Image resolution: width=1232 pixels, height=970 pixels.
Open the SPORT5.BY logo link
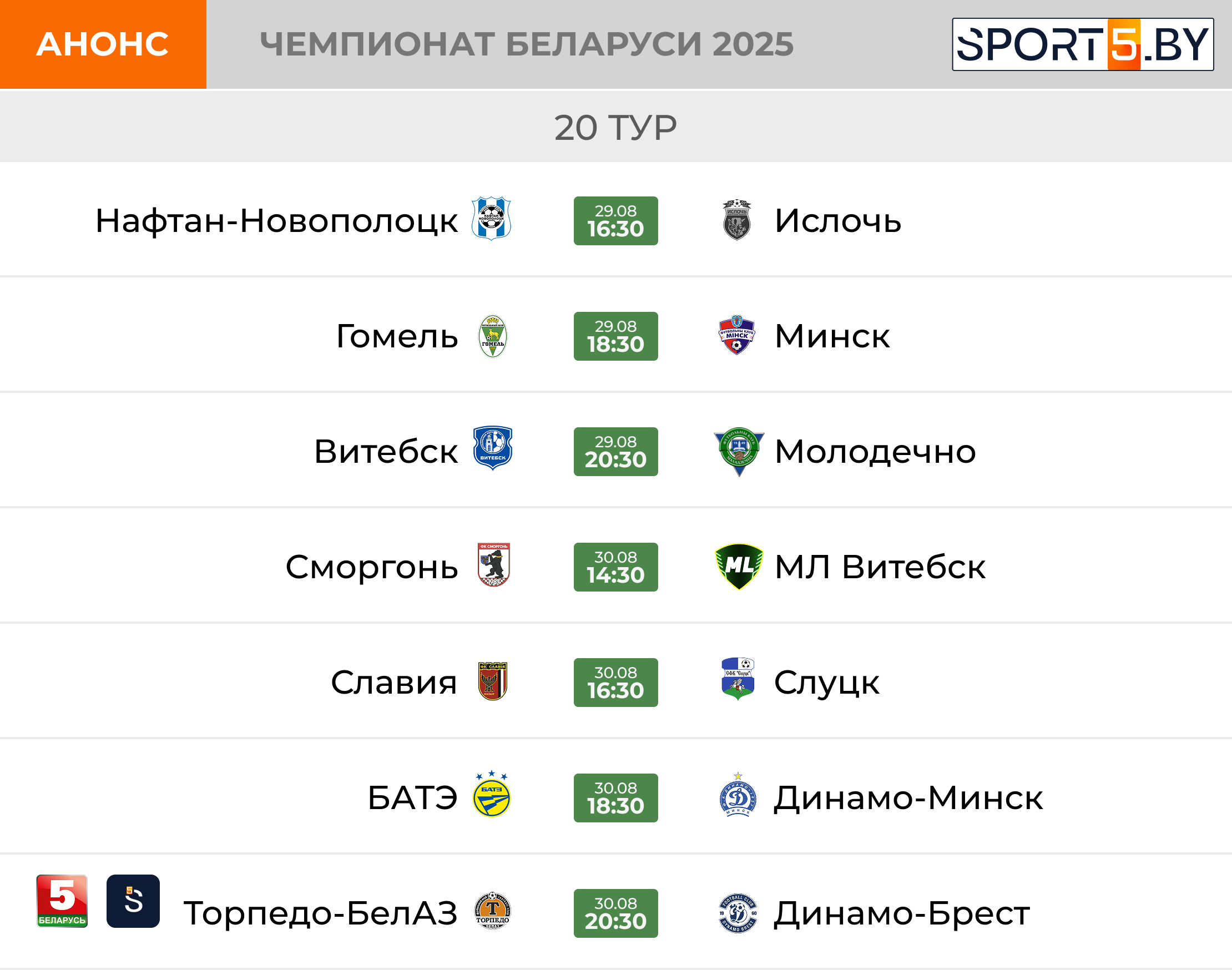pos(1083,44)
